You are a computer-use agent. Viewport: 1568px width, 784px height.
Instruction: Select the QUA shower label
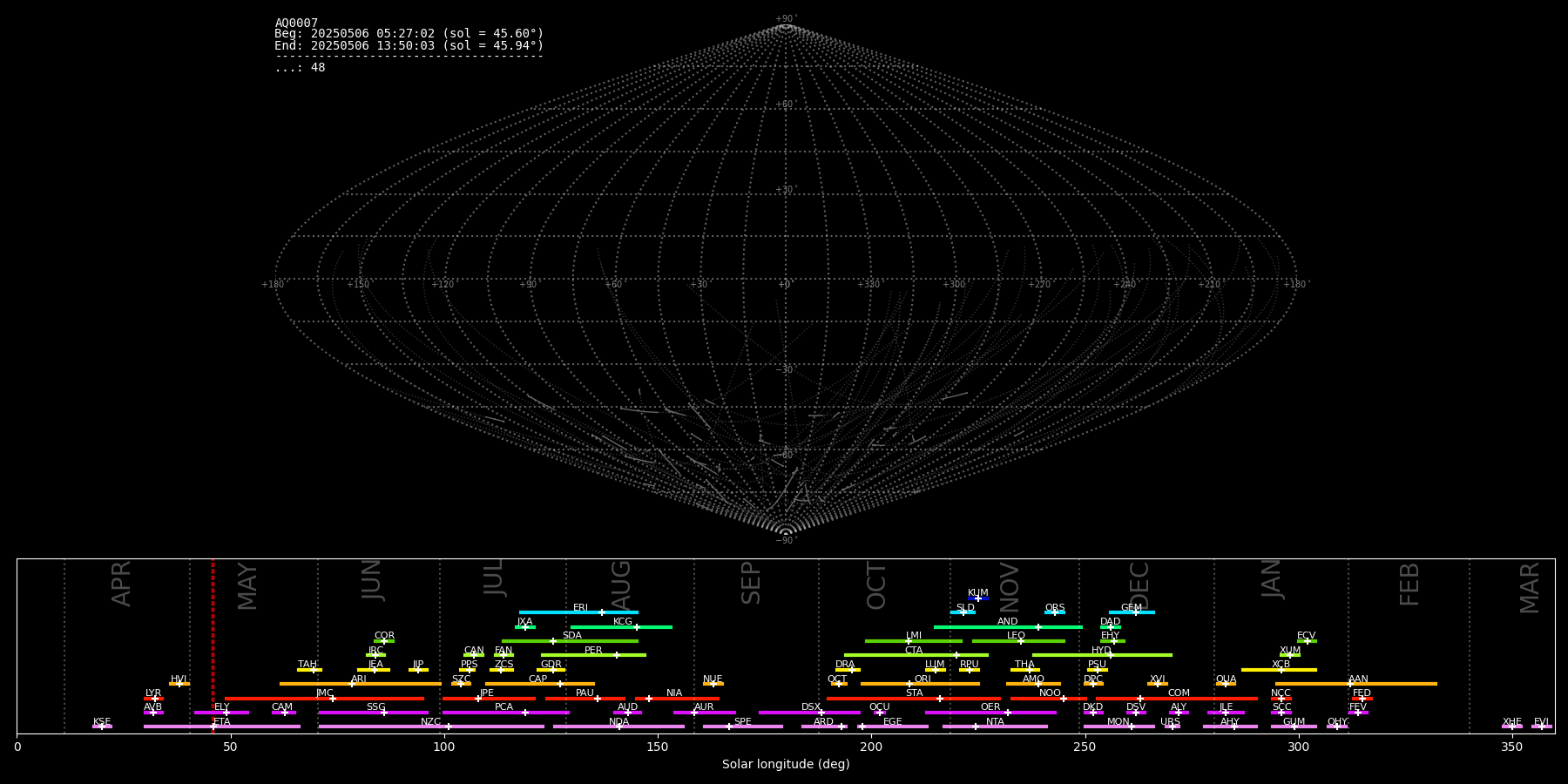(1226, 679)
